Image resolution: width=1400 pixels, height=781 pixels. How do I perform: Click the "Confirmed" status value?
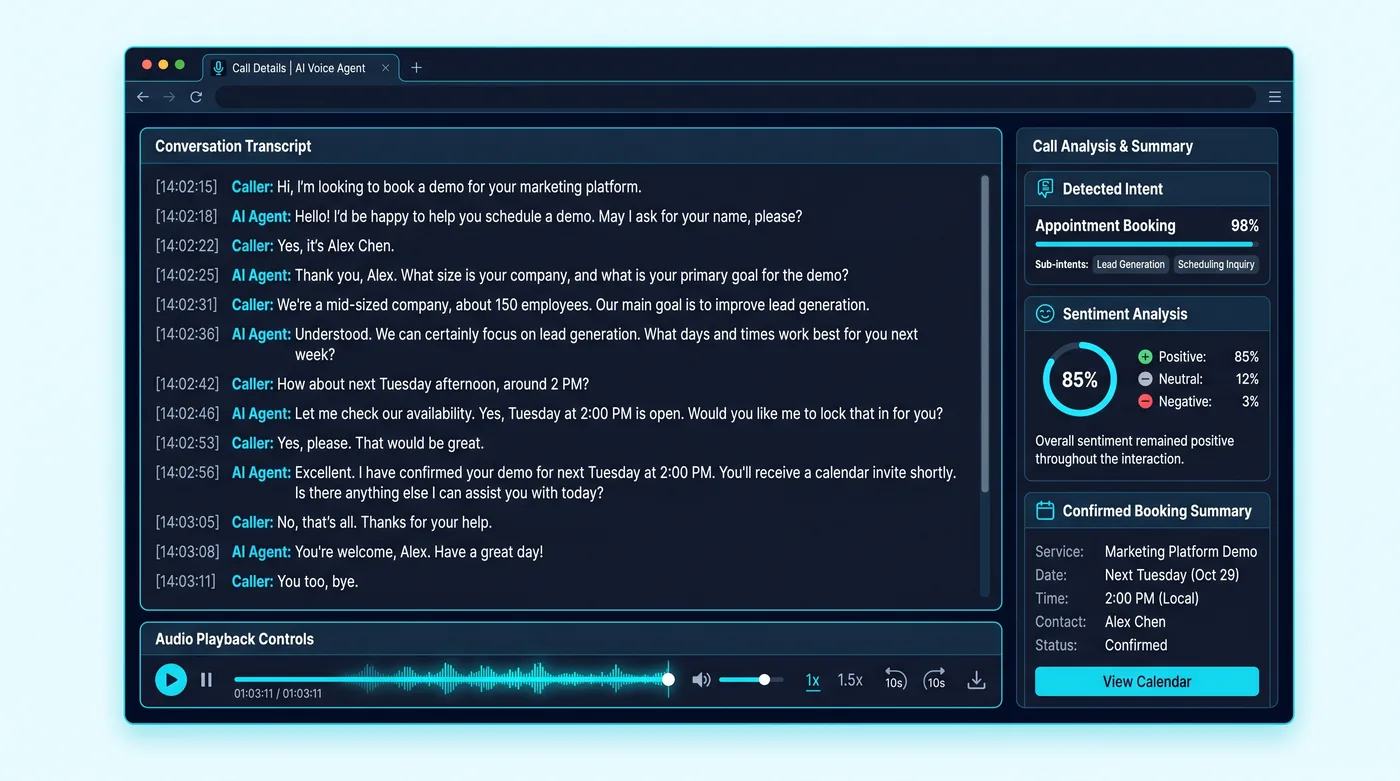[1136, 645]
